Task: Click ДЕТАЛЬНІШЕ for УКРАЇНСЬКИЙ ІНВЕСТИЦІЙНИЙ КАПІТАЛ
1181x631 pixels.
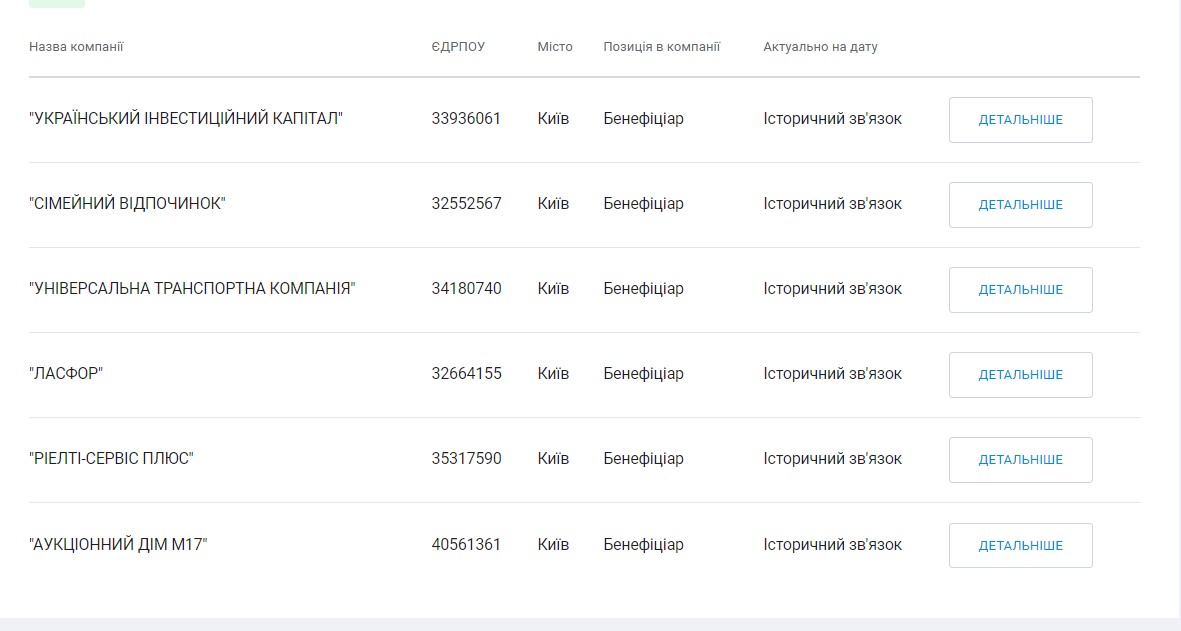Action: pos(1020,120)
